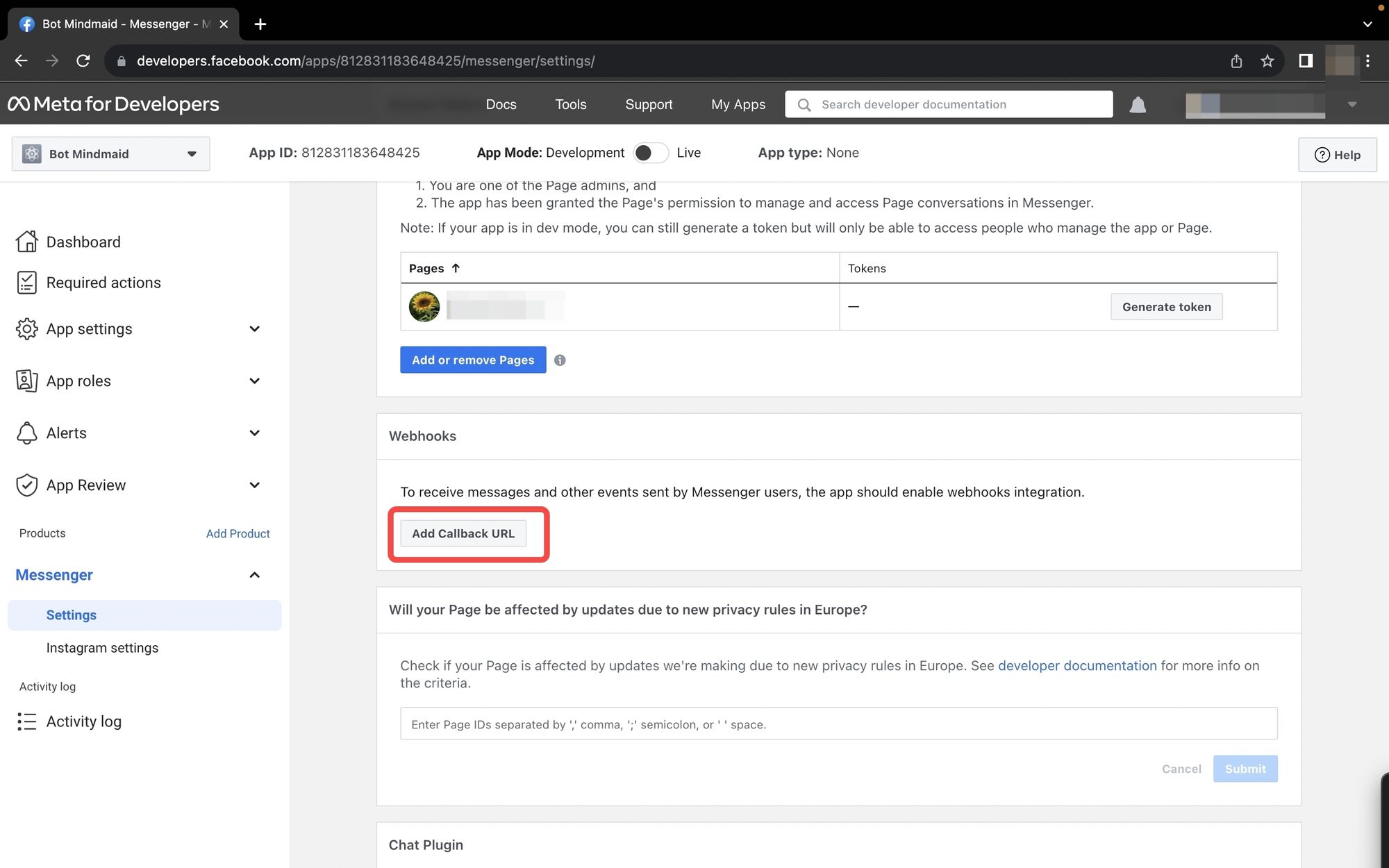
Task: Click the Cancel button
Action: point(1181,769)
